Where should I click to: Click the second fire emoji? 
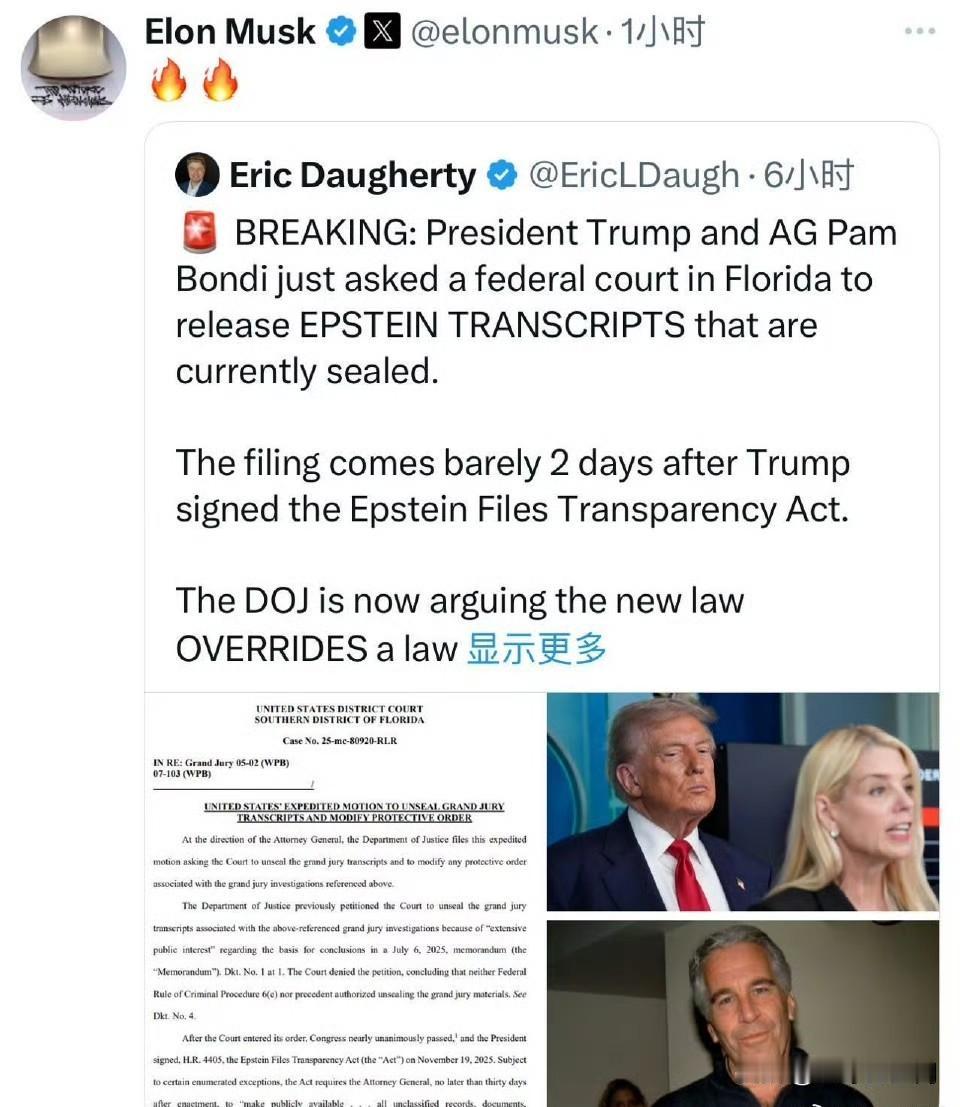[x=220, y=80]
